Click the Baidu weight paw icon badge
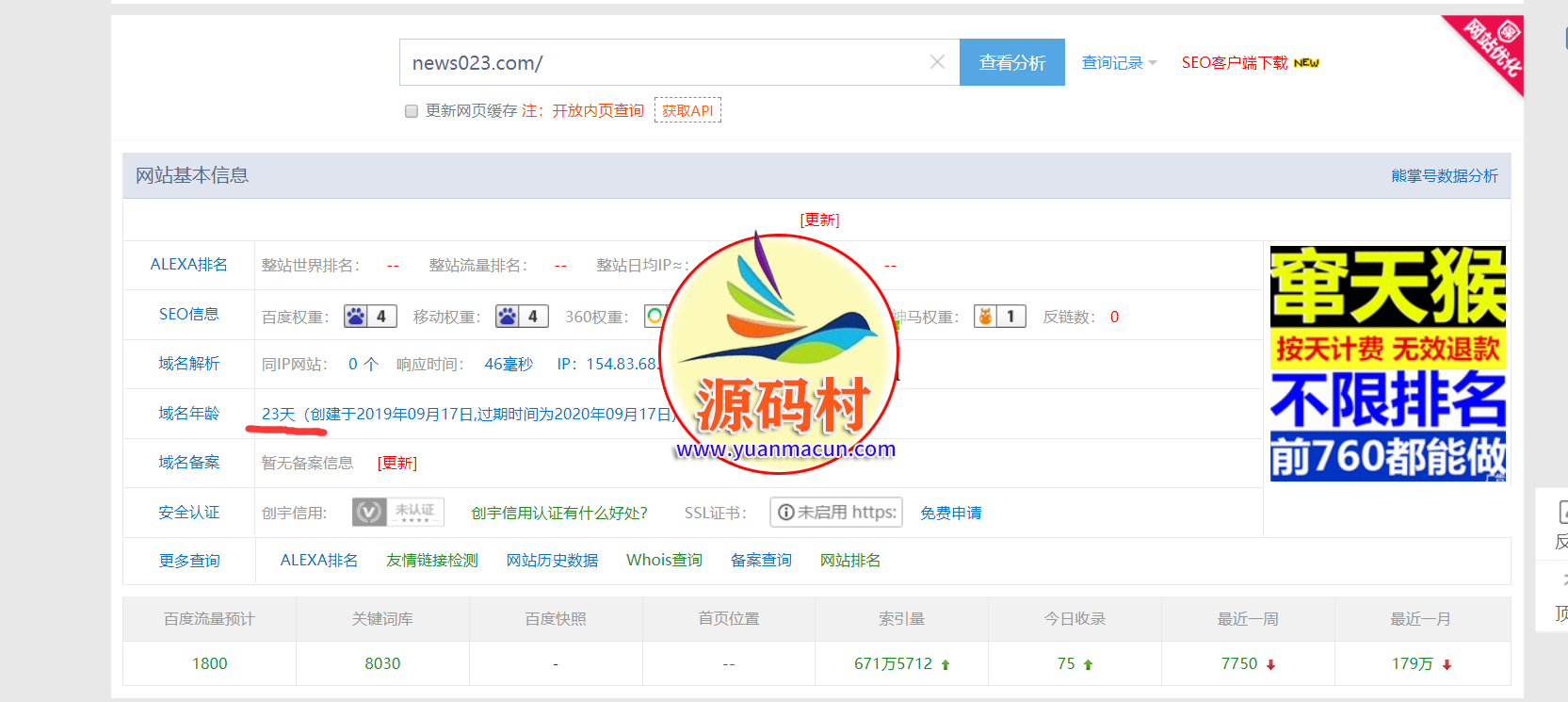Image resolution: width=1568 pixels, height=702 pixels. pos(369,317)
